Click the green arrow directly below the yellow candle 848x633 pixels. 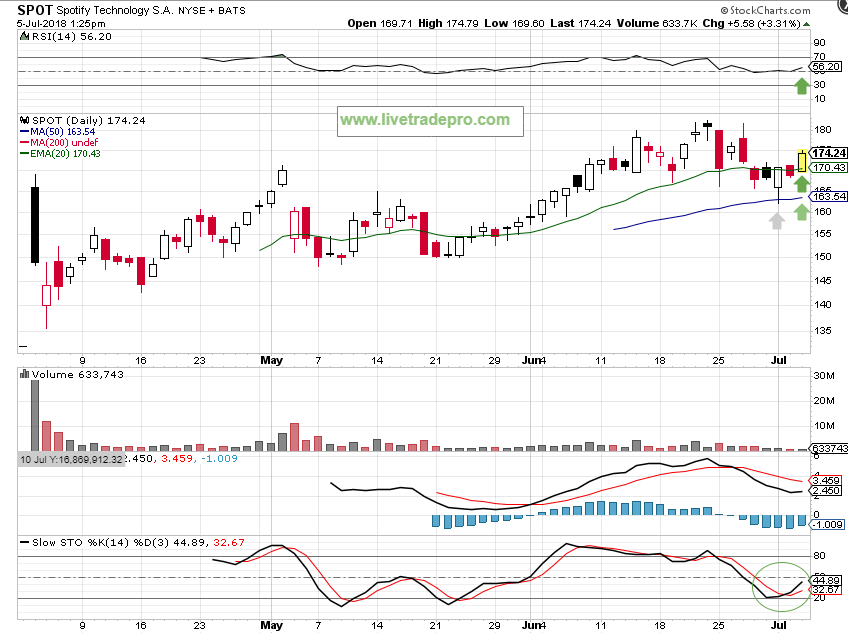pos(801,183)
